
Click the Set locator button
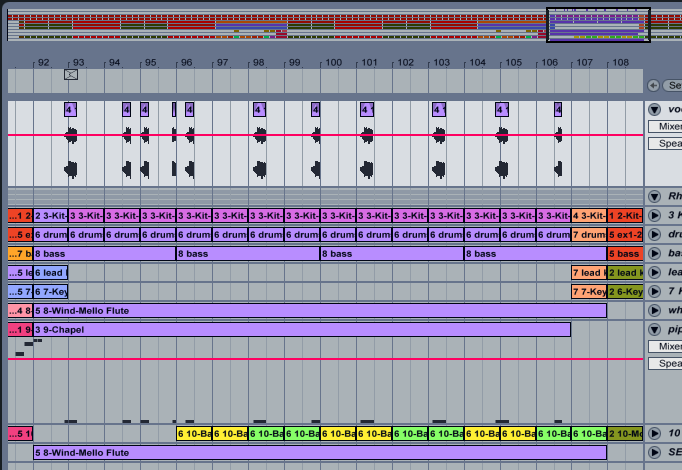[672, 86]
